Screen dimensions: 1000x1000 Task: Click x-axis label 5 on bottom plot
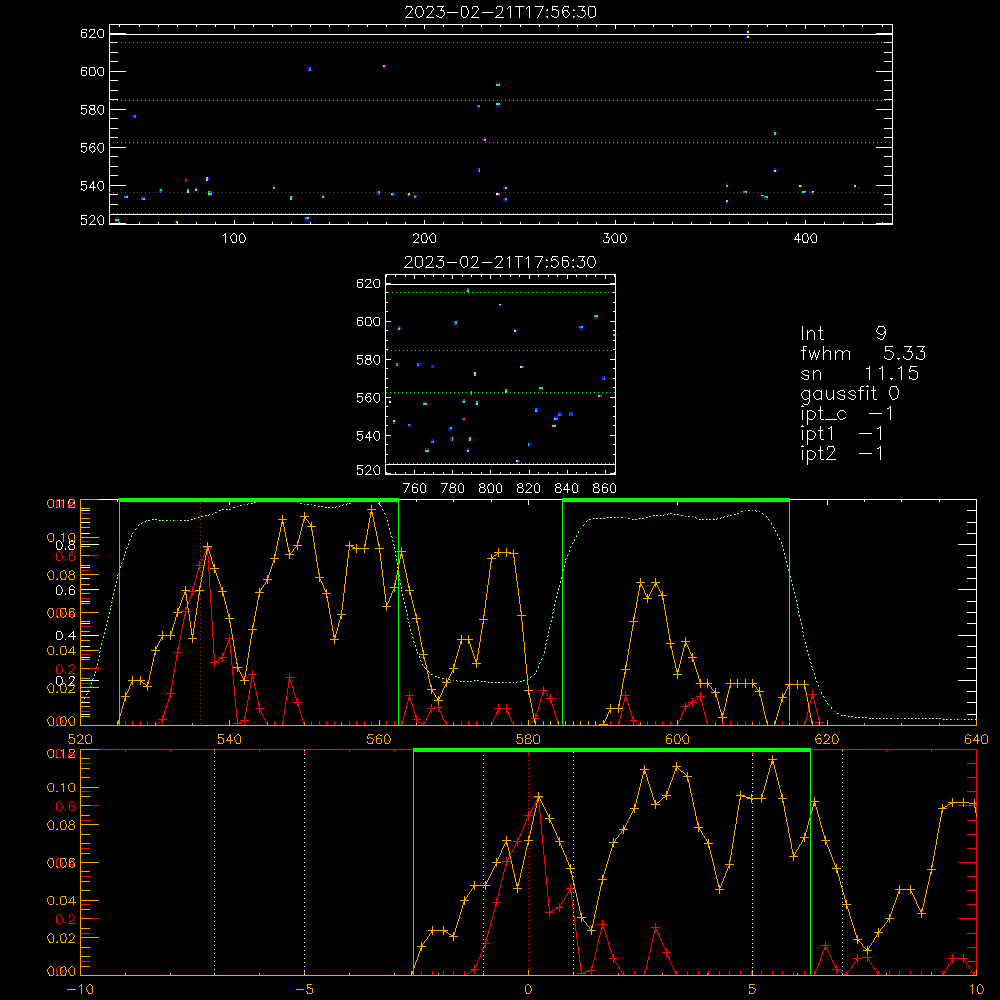pyautogui.click(x=753, y=989)
